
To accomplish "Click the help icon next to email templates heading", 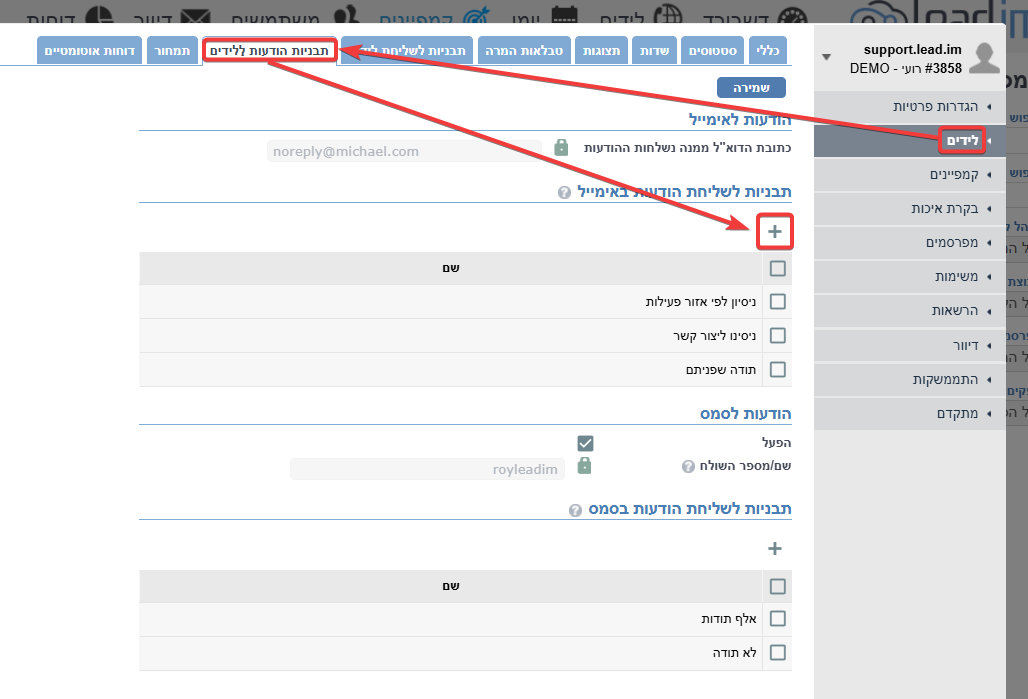I will (564, 192).
